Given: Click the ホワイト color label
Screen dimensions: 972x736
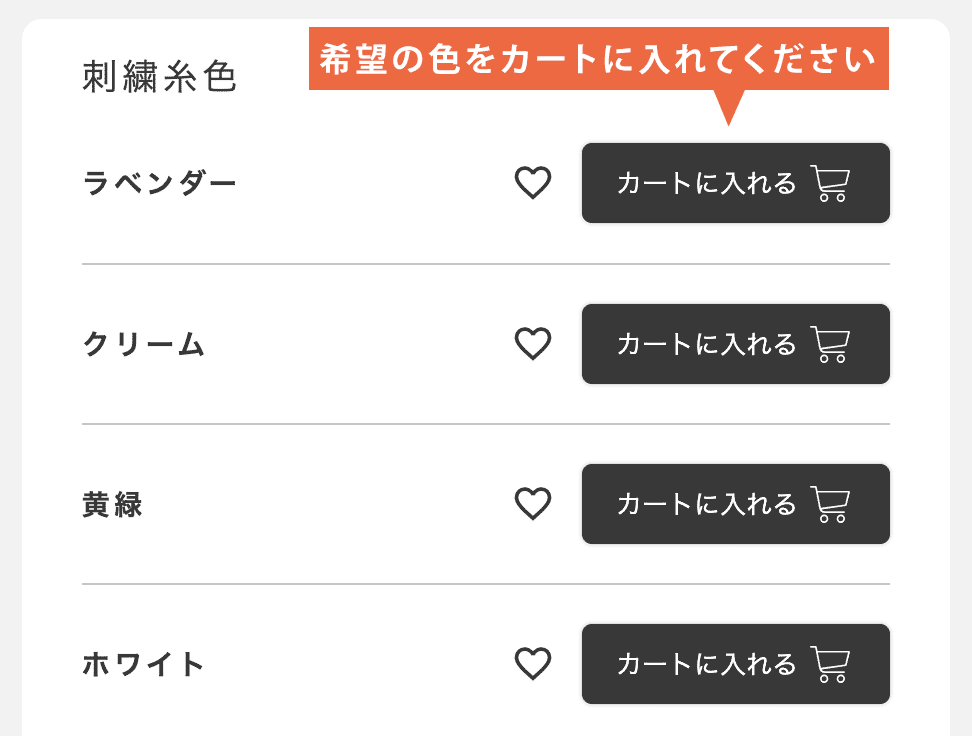Looking at the screenshot, I should [x=144, y=664].
